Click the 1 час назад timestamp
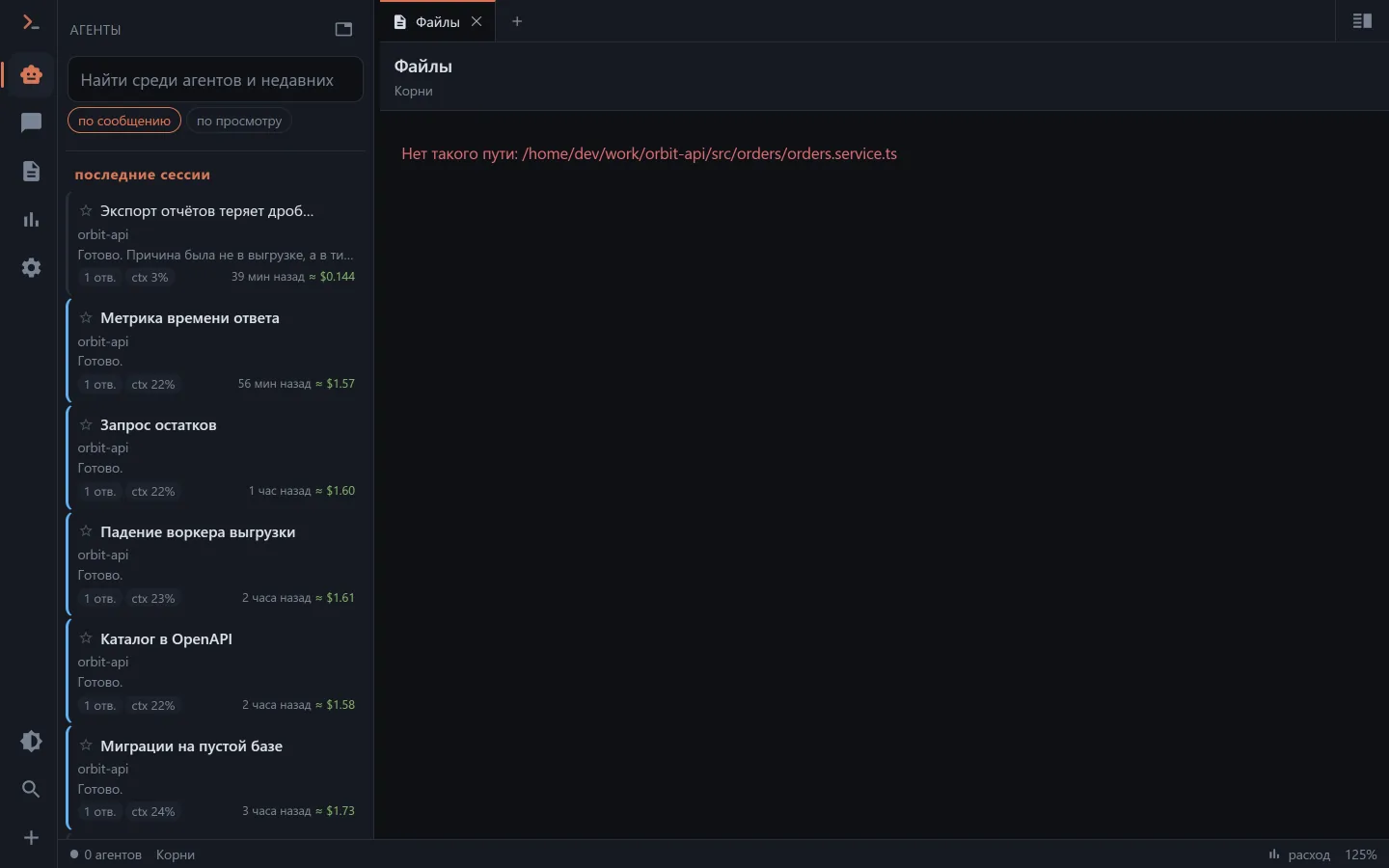The image size is (1389, 868). (x=280, y=491)
